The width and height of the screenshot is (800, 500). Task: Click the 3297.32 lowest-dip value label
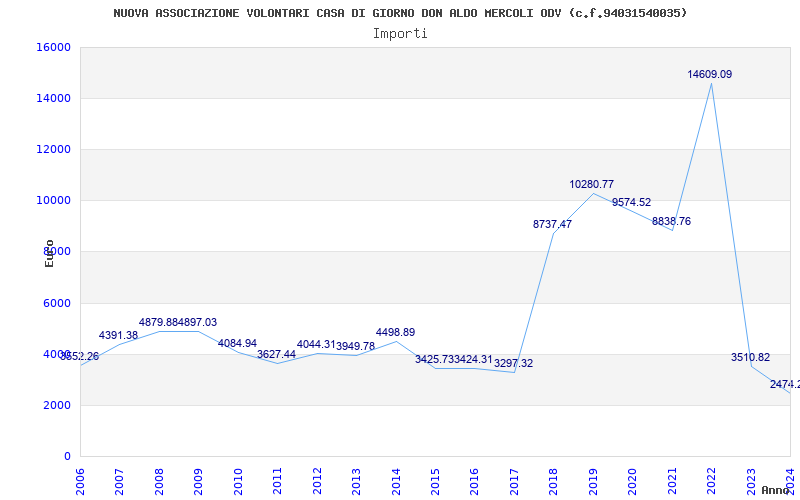pos(513,363)
